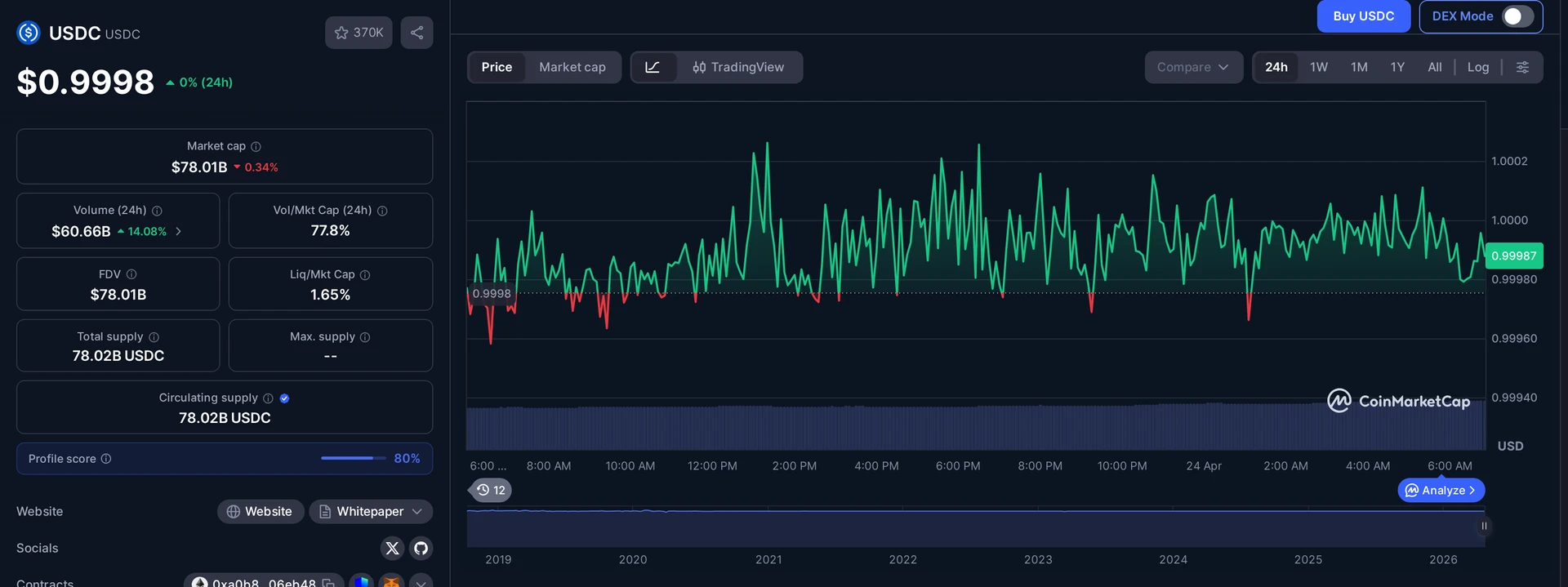This screenshot has width=1568, height=587.
Task: Select All time range
Action: pos(1435,67)
